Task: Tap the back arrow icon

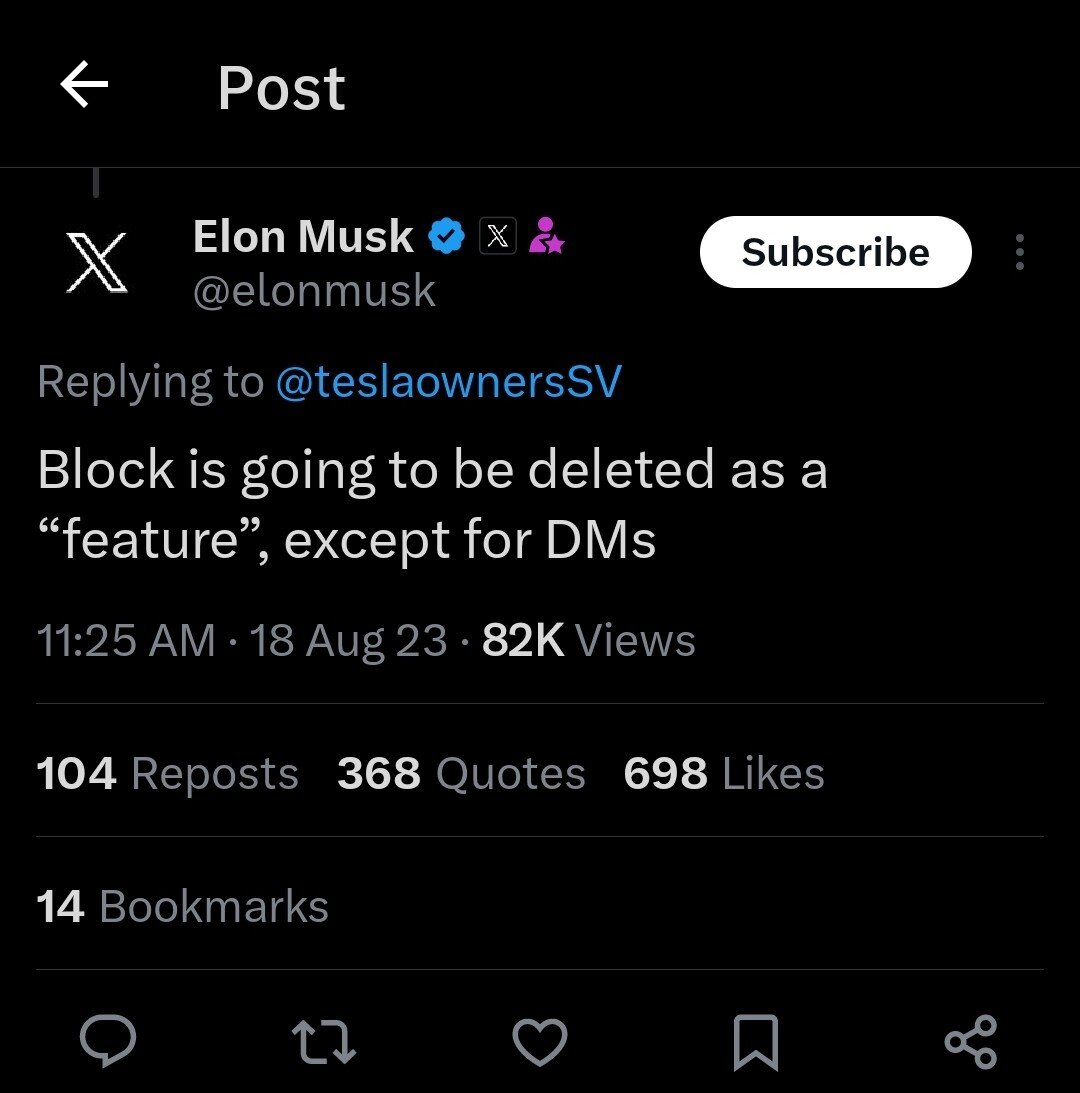Action: tap(84, 87)
